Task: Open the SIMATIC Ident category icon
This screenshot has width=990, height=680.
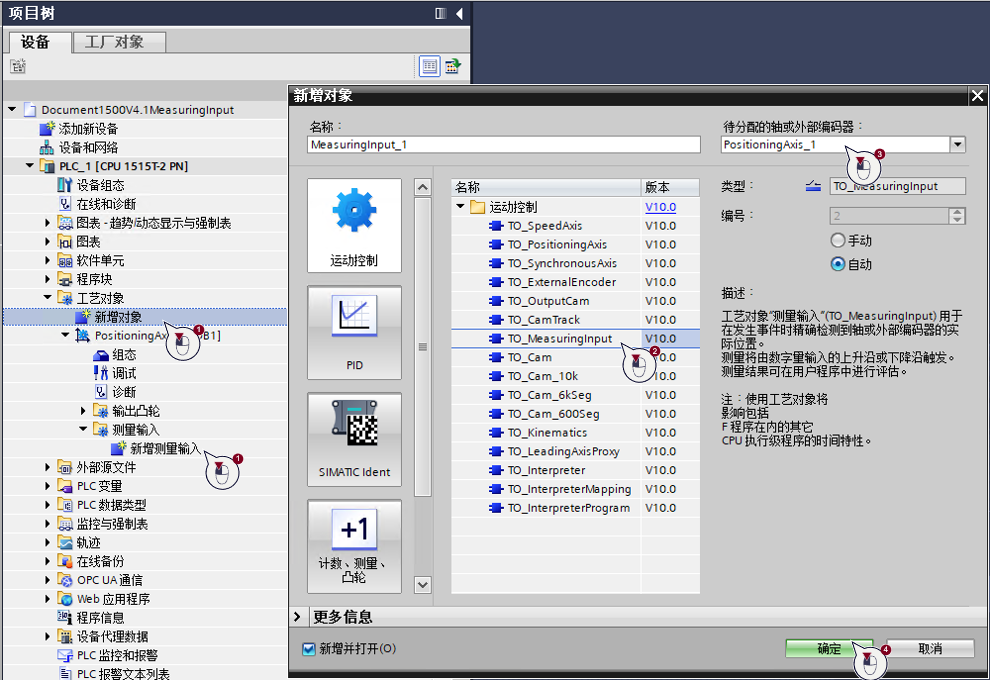Action: pyautogui.click(x=354, y=439)
